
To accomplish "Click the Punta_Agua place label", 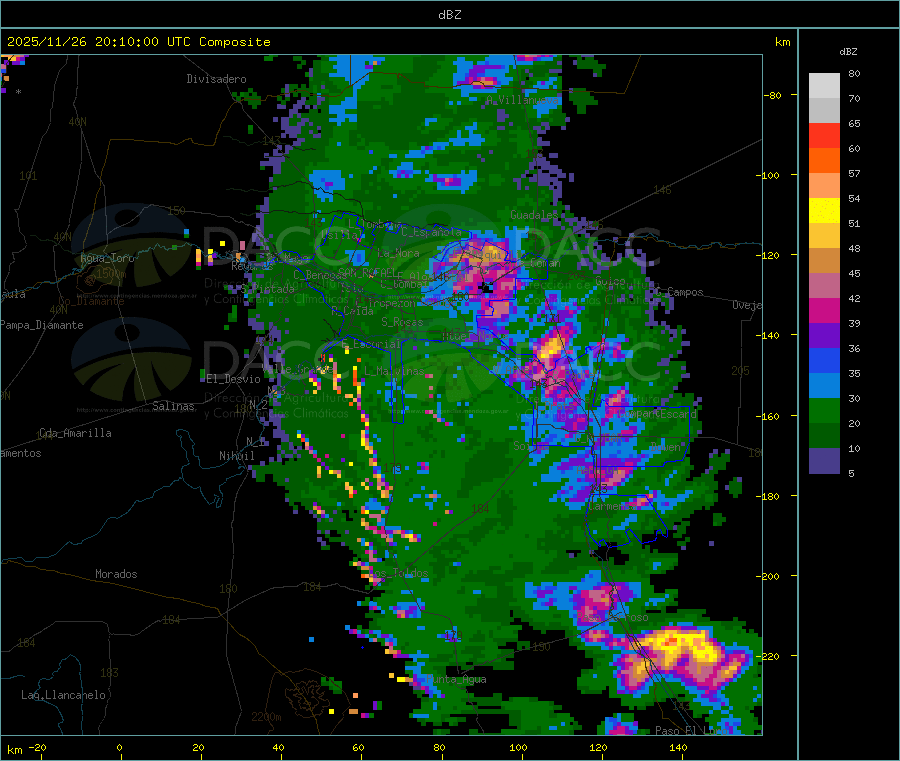I will (456, 679).
